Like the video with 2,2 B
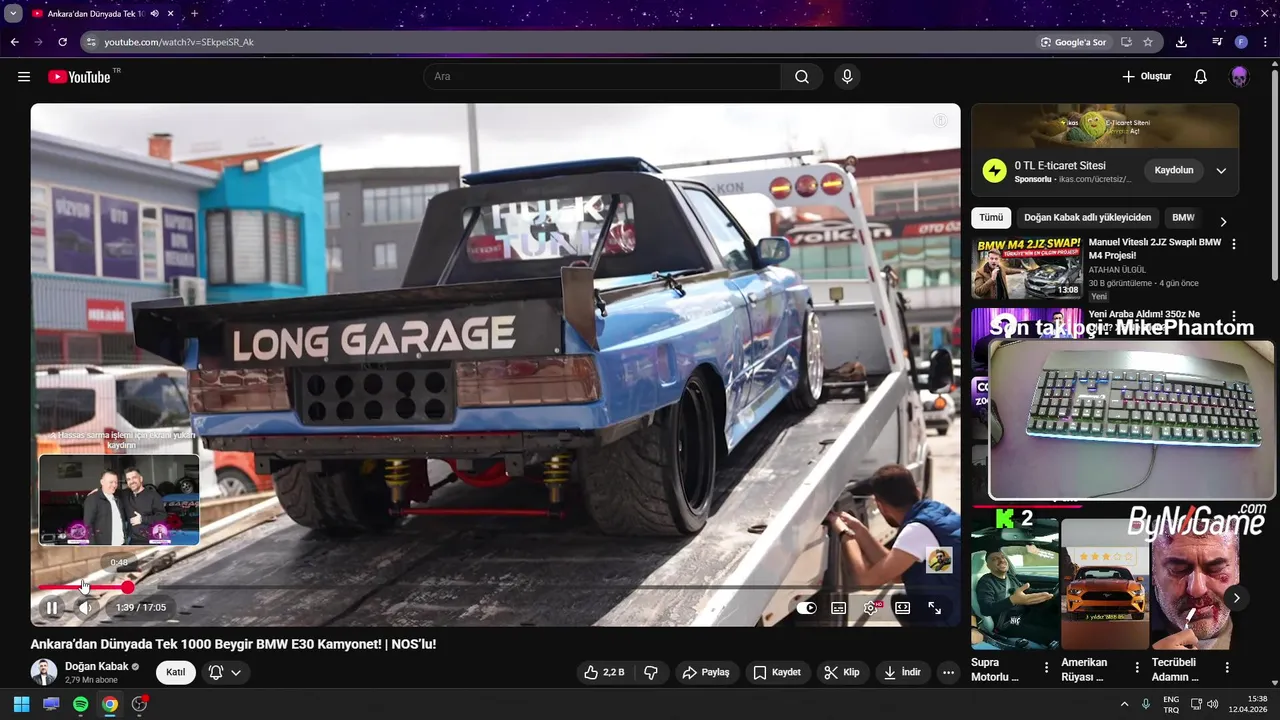1280x720 pixels. tap(604, 672)
